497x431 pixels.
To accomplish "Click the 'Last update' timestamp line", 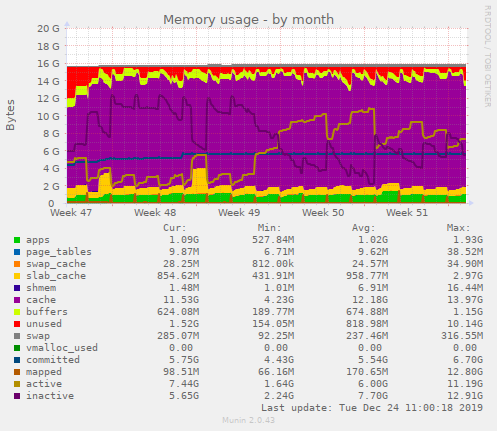I will (372, 408).
